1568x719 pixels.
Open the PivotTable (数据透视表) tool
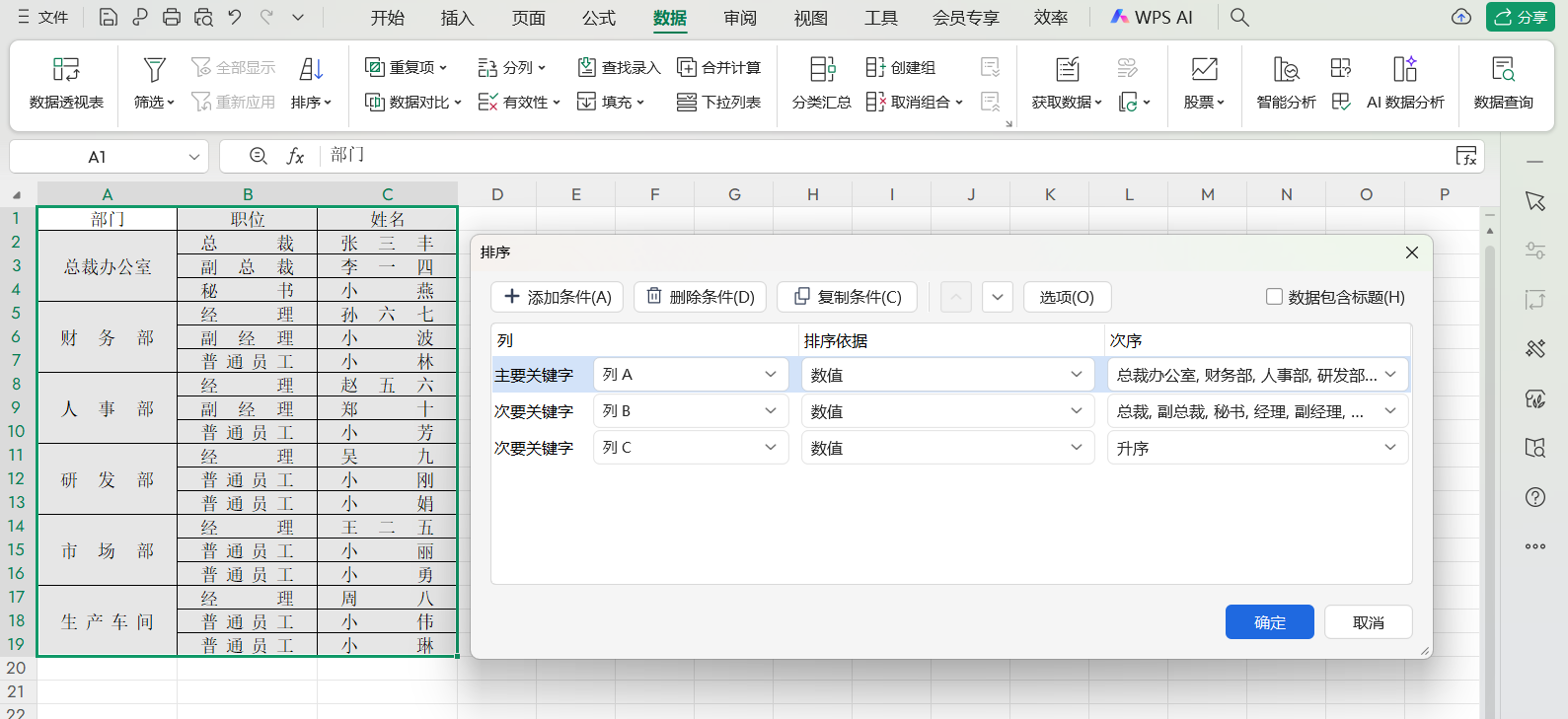pyautogui.click(x=66, y=81)
